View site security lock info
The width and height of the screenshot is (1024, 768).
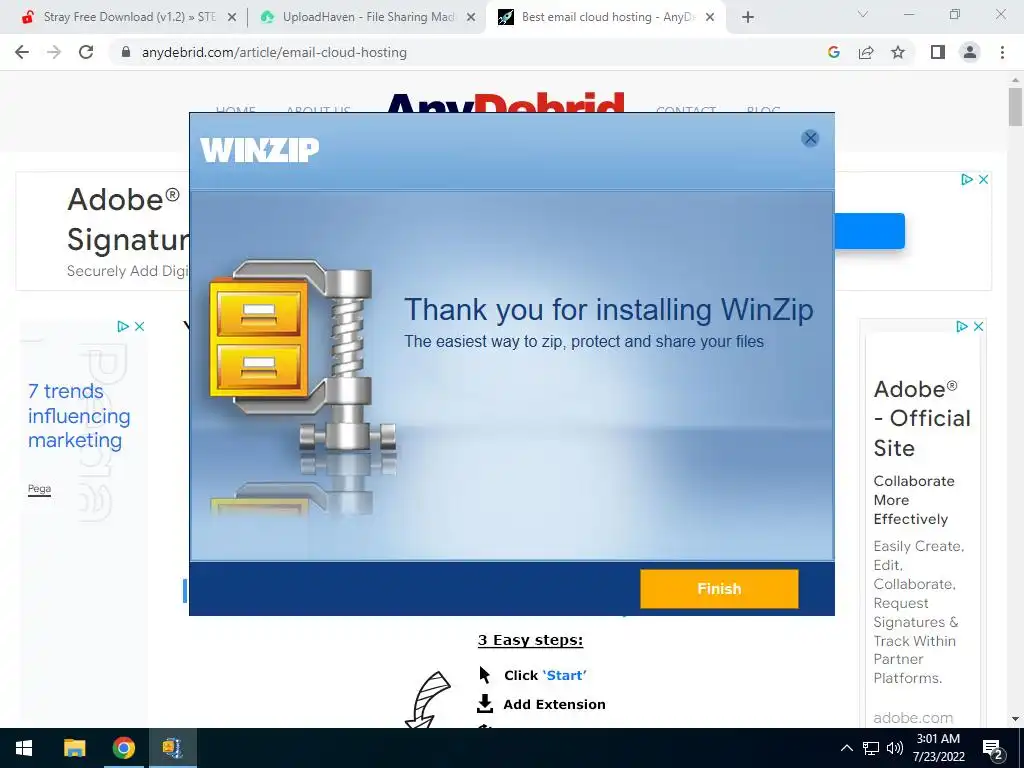[127, 52]
